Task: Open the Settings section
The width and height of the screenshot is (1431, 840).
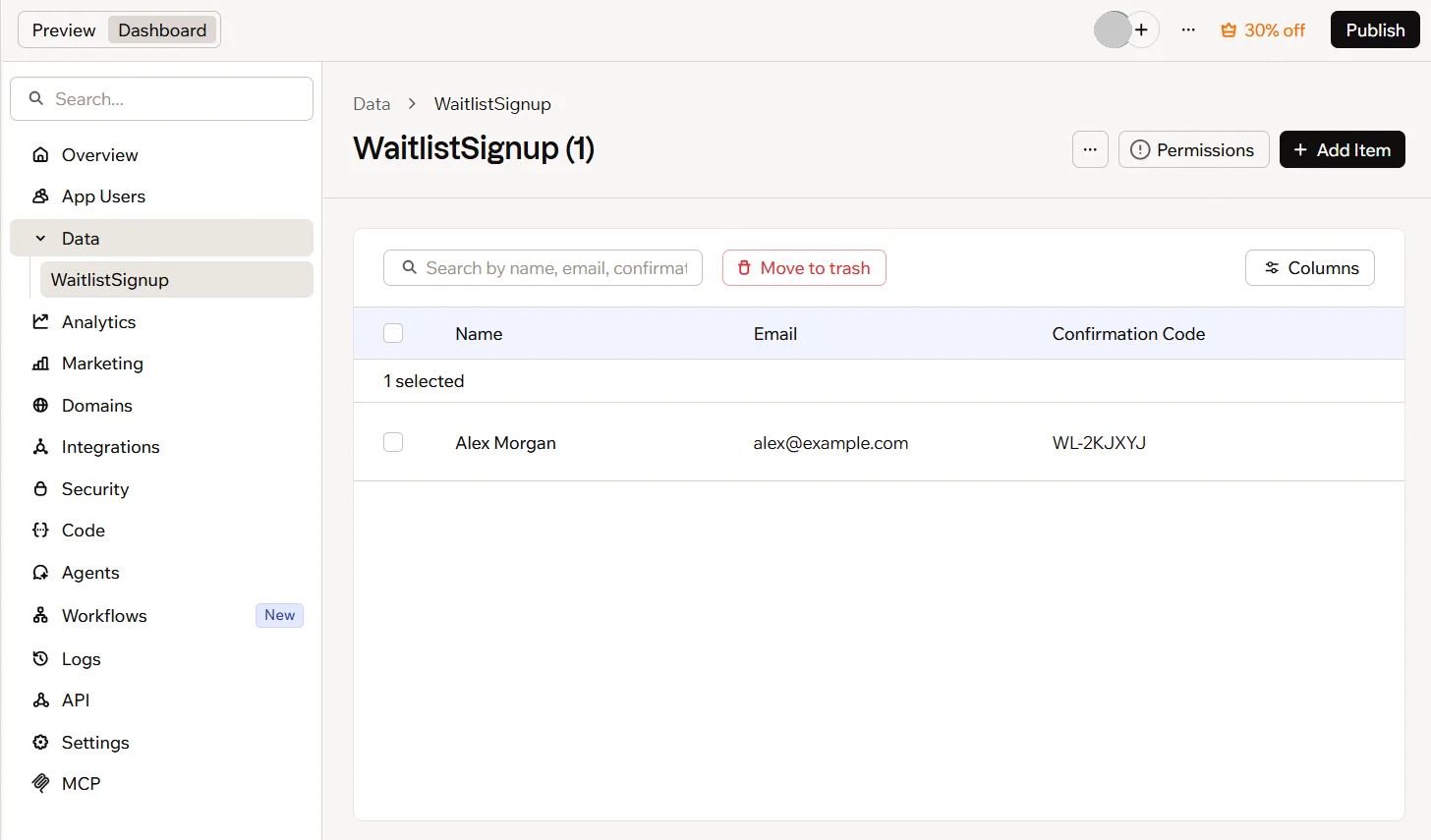Action: (x=161, y=743)
